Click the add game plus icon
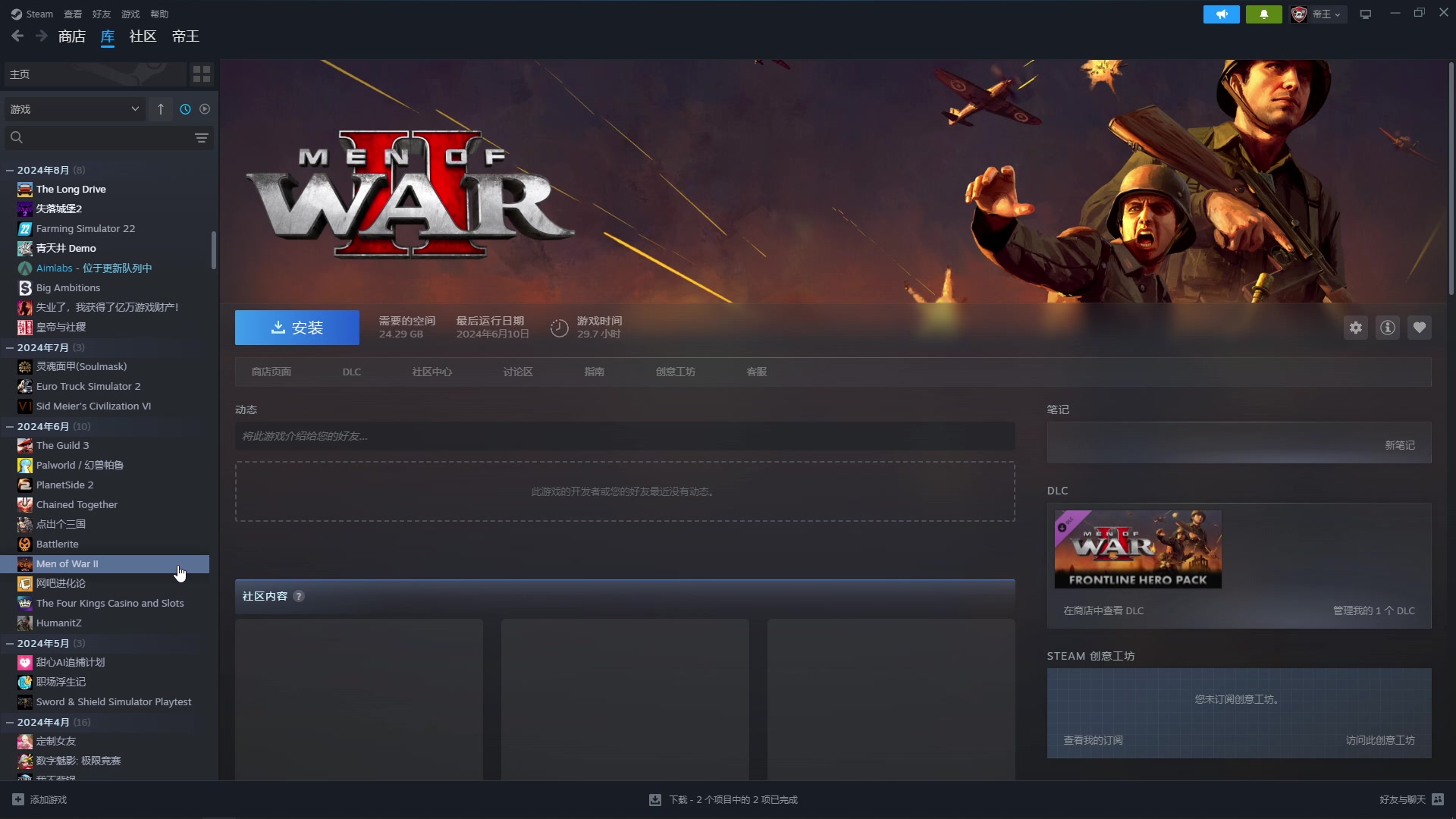 tap(18, 799)
